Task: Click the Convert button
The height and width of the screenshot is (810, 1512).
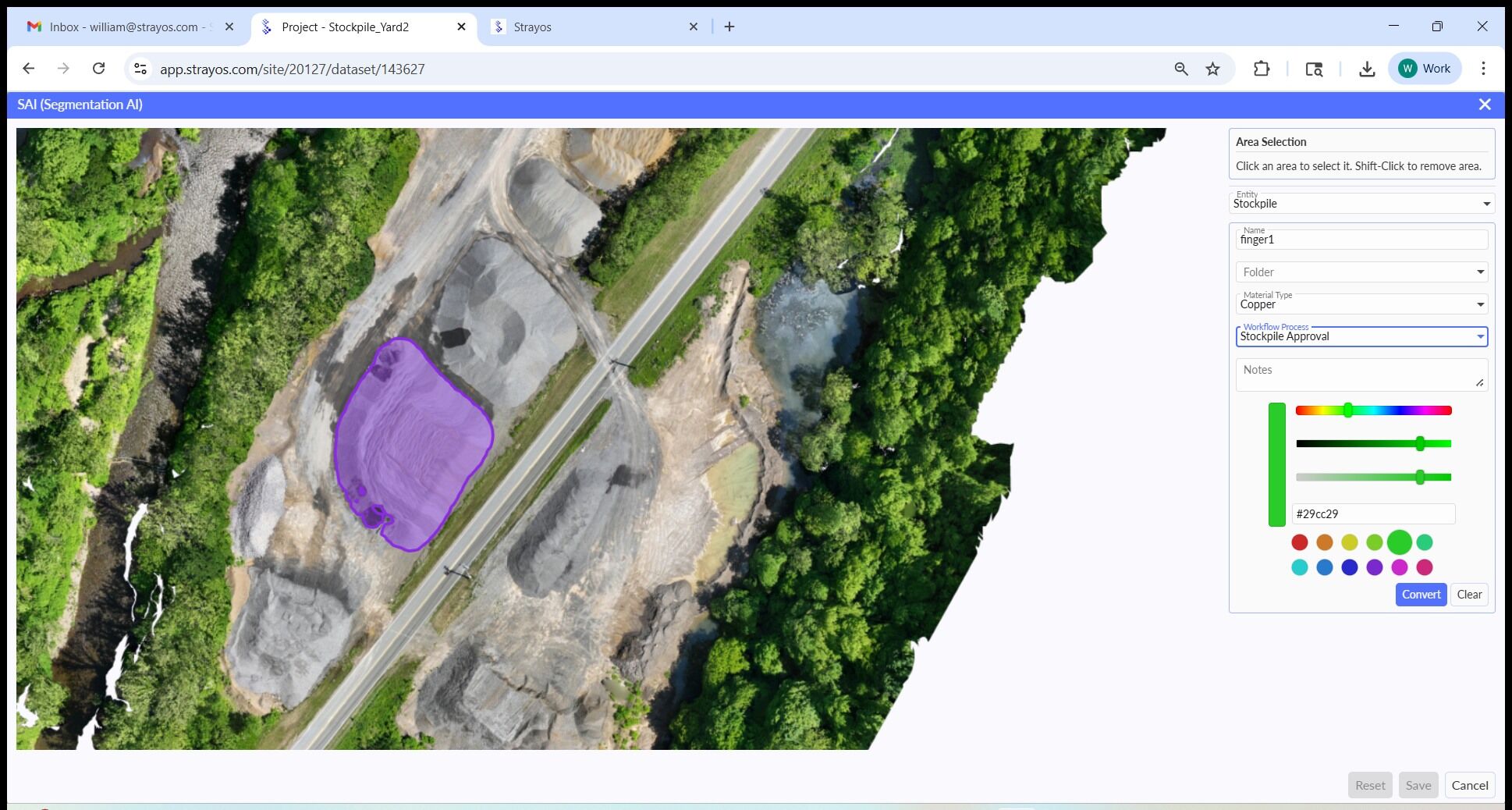Action: click(x=1420, y=595)
